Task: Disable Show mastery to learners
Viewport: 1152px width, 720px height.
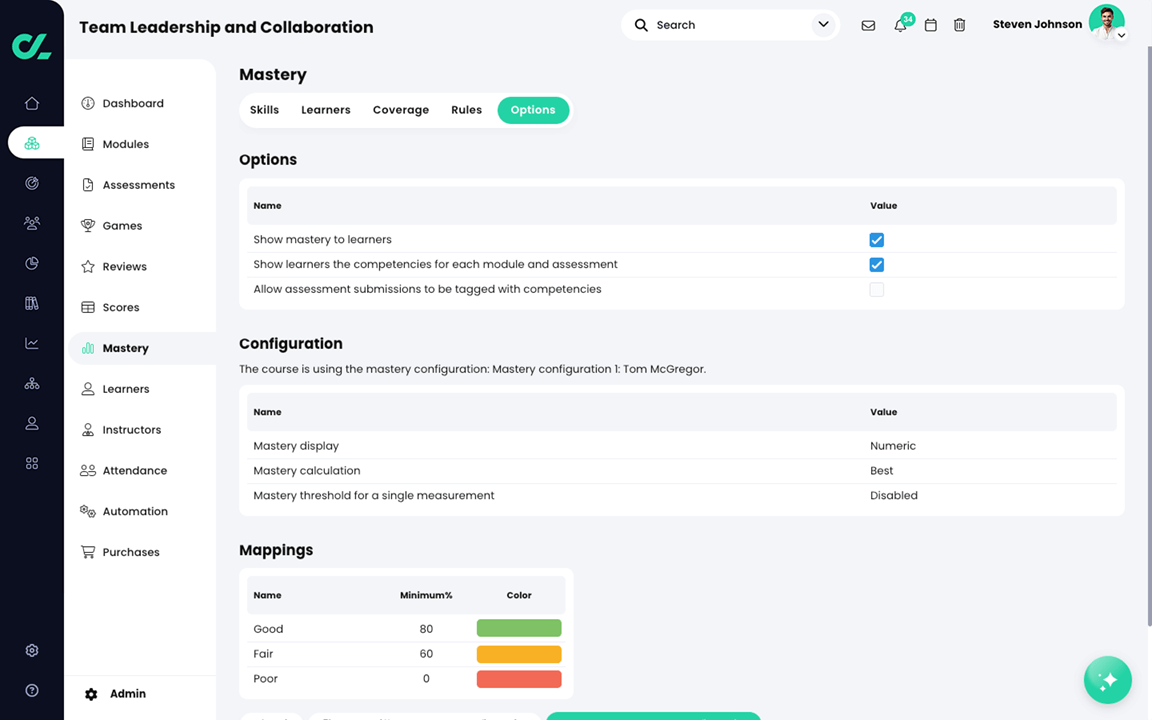Action: click(877, 240)
